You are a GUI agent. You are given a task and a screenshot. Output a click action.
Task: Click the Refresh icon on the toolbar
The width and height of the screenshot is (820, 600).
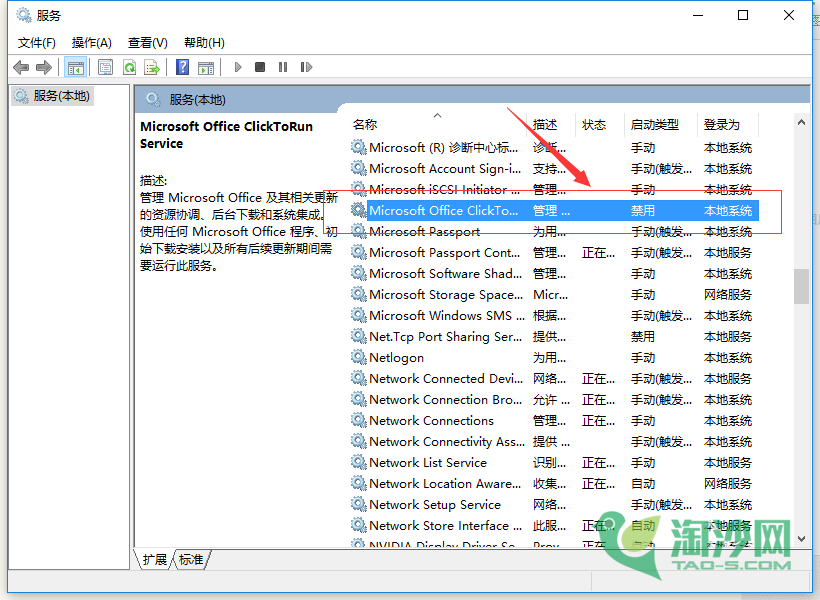[129, 67]
